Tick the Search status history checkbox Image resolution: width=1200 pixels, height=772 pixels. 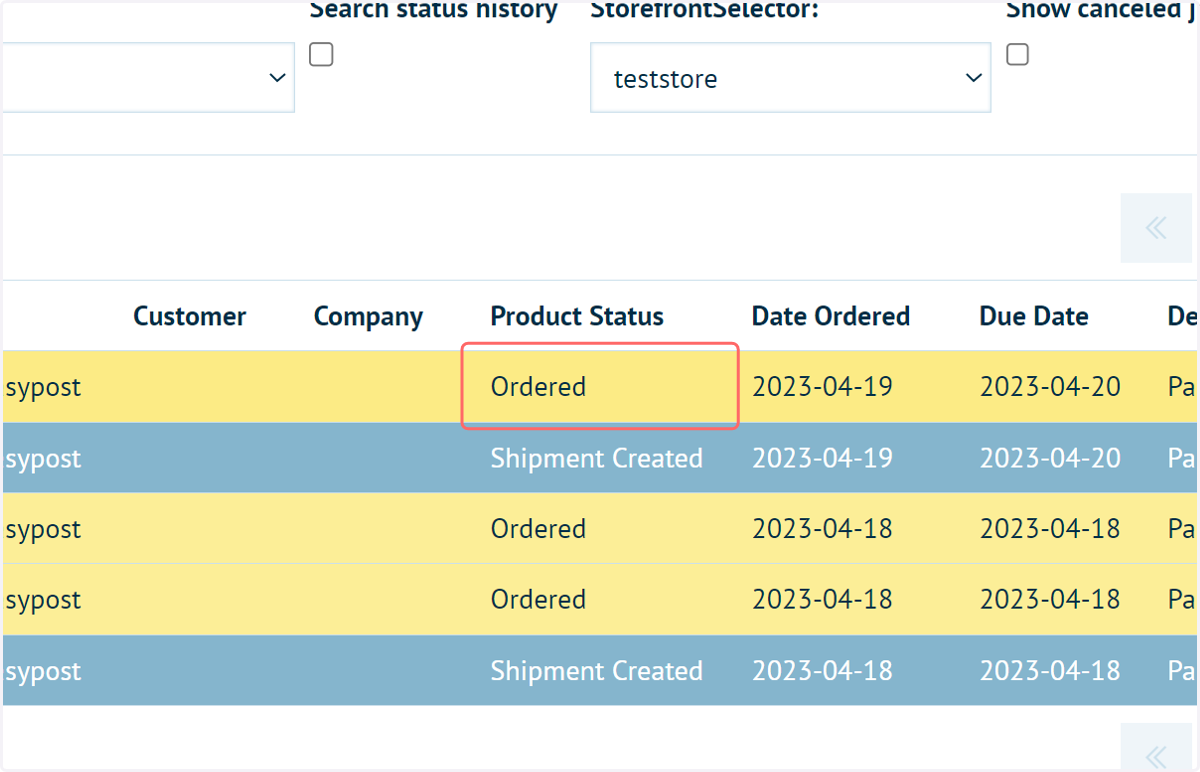[321, 55]
